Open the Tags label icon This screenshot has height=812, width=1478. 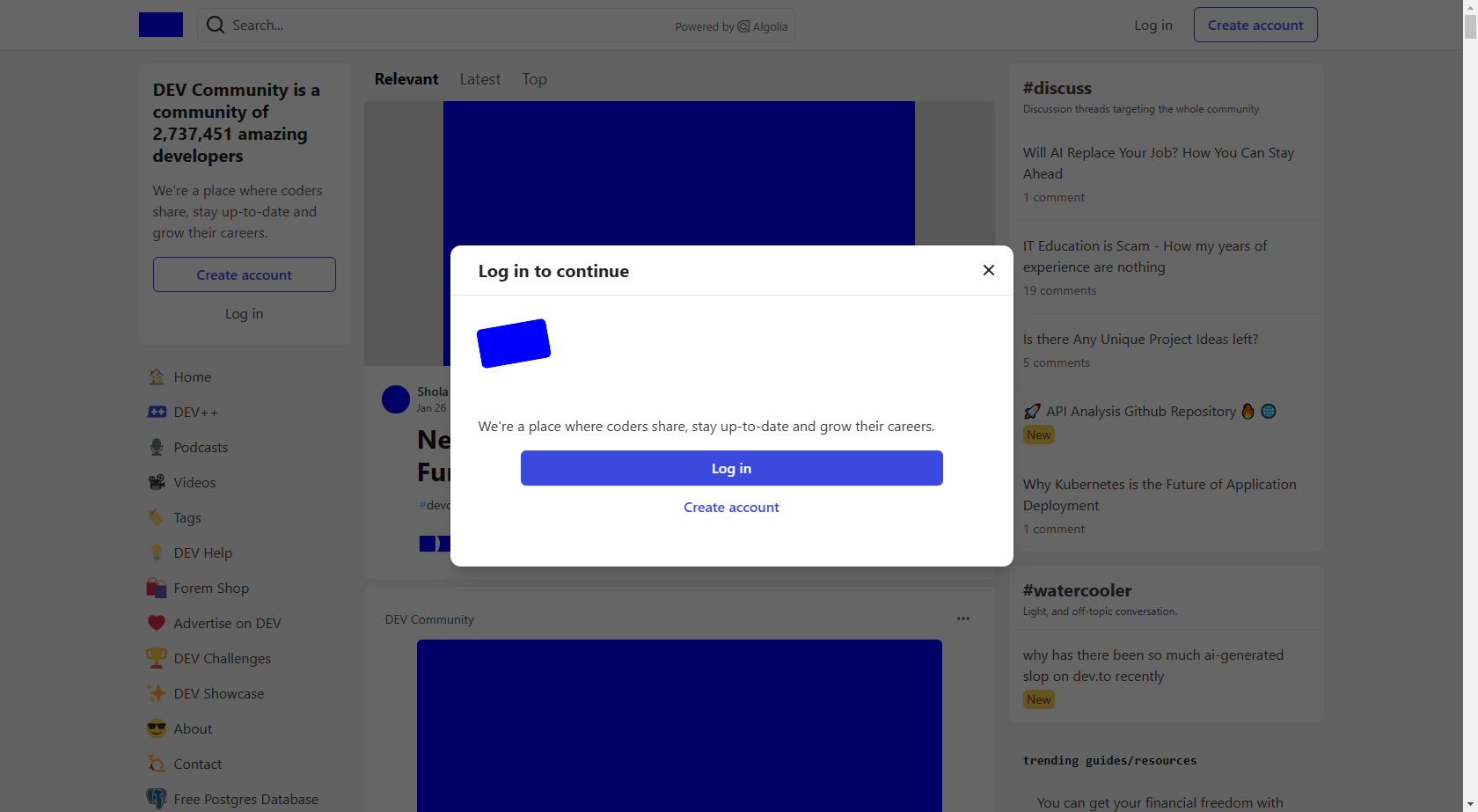[157, 517]
